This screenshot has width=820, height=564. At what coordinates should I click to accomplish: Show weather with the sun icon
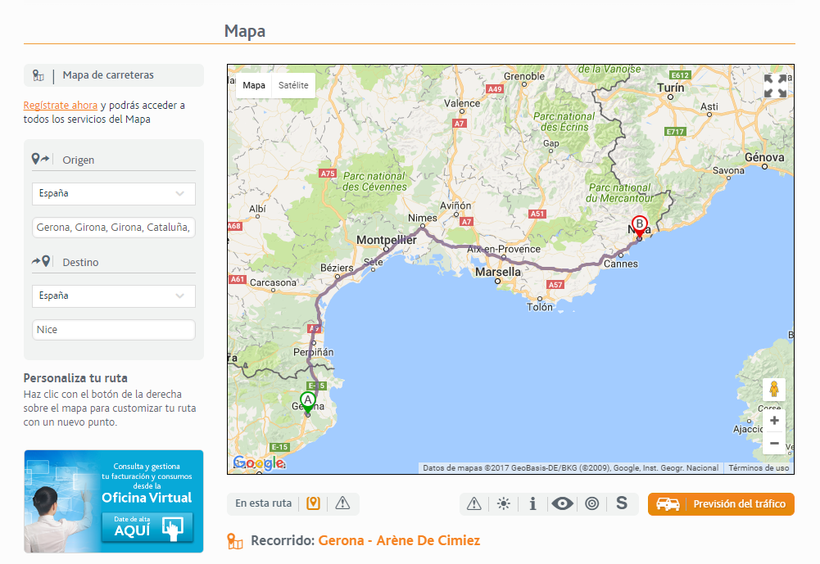click(503, 504)
